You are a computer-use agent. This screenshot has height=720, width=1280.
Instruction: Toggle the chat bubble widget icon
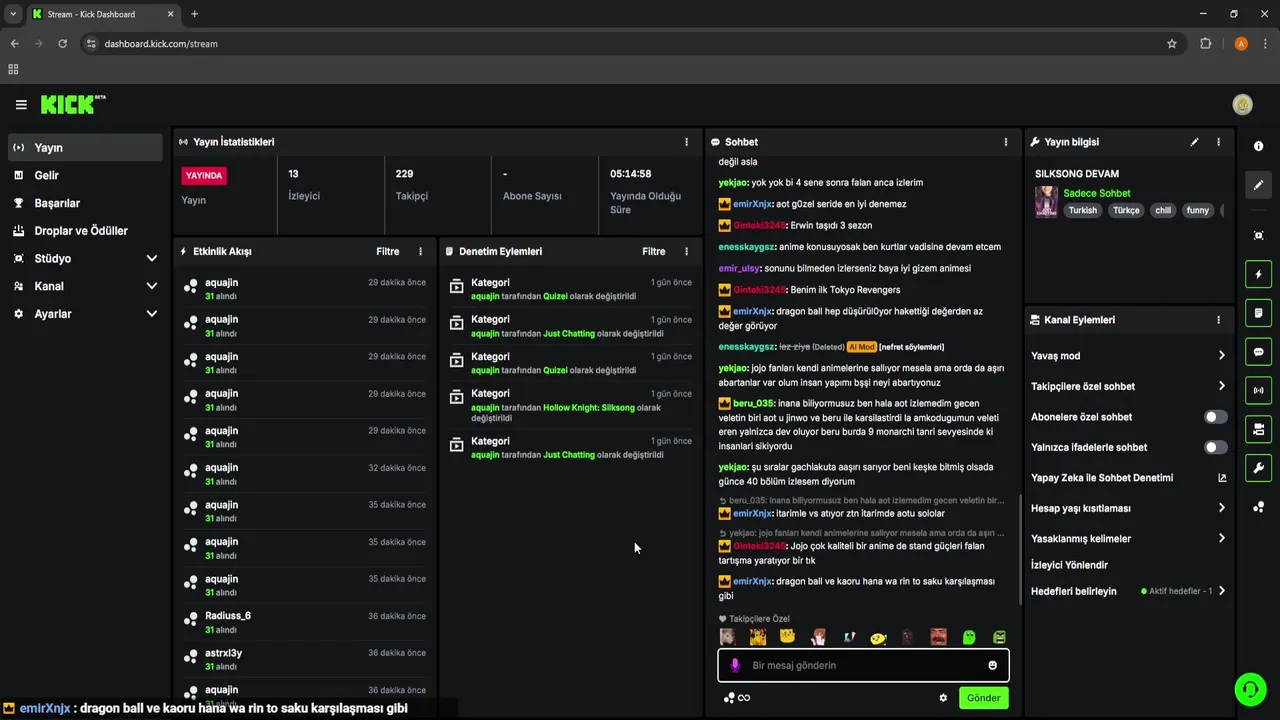point(1258,352)
